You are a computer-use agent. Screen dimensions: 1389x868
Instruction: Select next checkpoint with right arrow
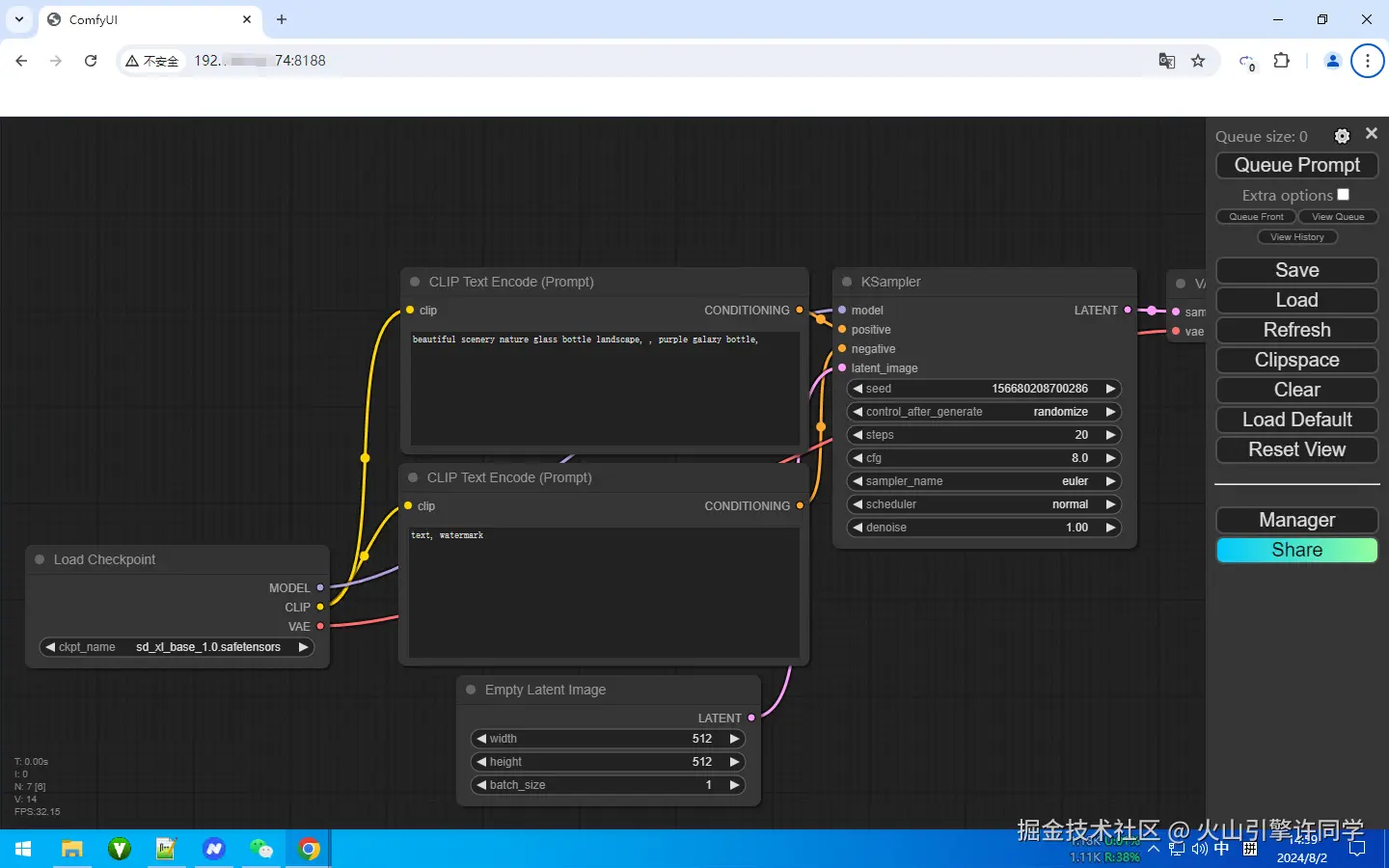(303, 647)
